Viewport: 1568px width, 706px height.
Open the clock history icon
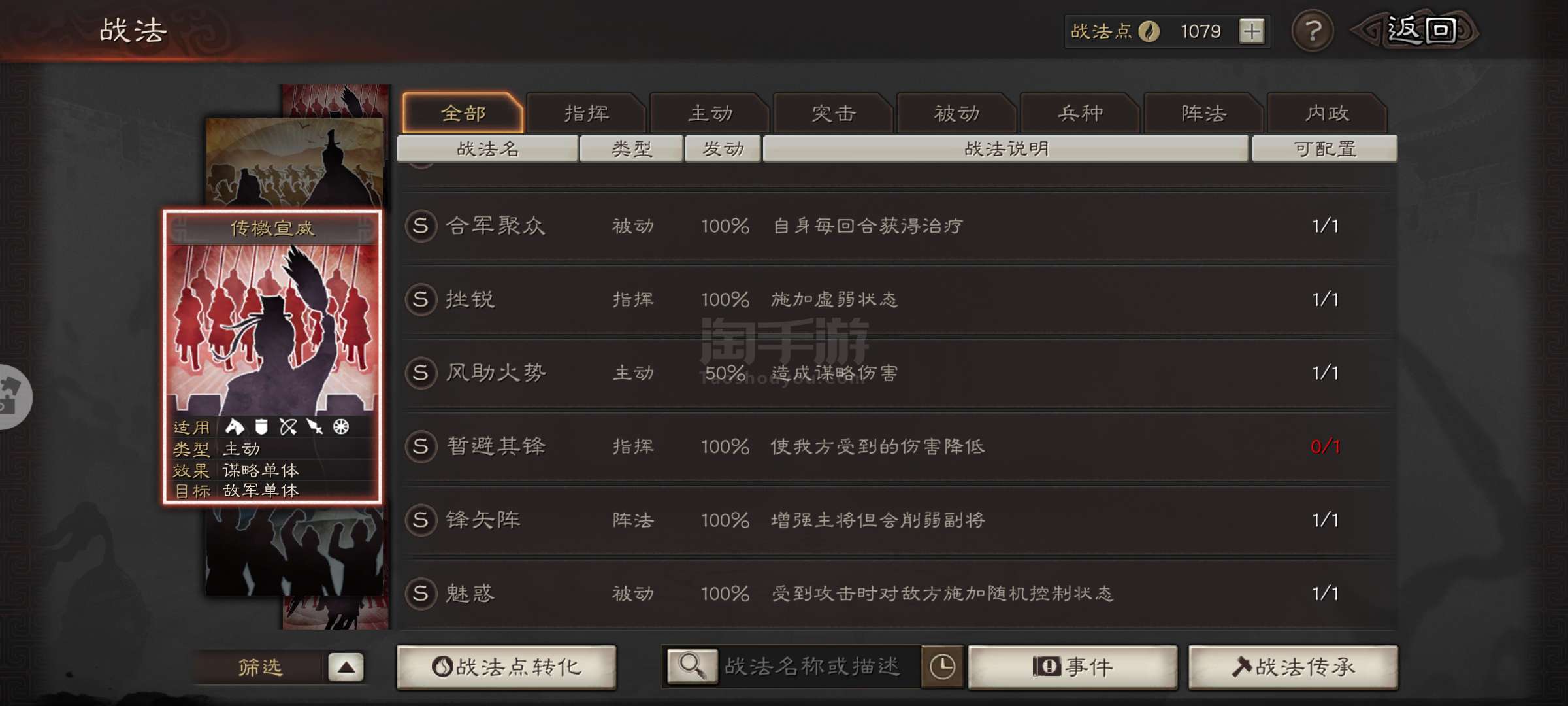pyautogui.click(x=942, y=667)
